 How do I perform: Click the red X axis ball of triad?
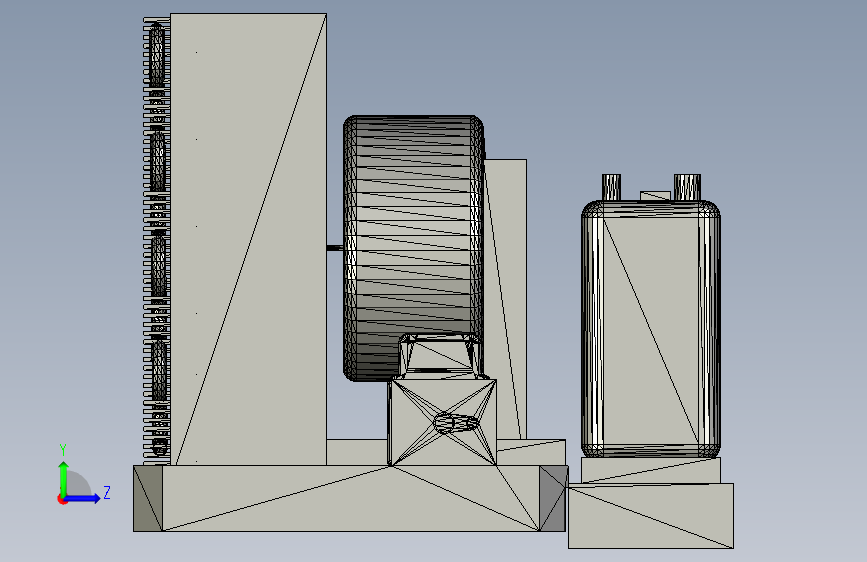tap(62, 500)
